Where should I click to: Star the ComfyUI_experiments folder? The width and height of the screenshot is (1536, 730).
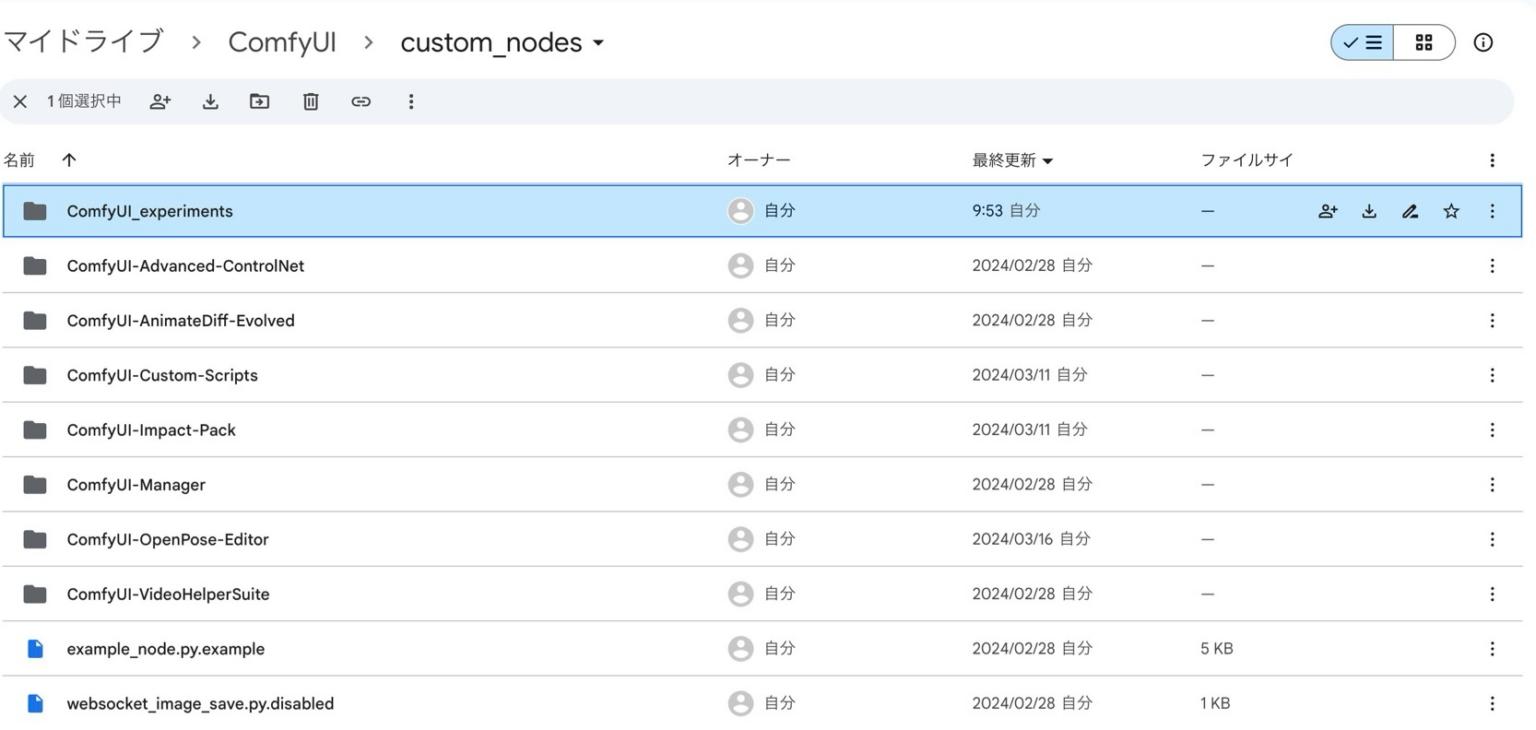pos(1451,211)
